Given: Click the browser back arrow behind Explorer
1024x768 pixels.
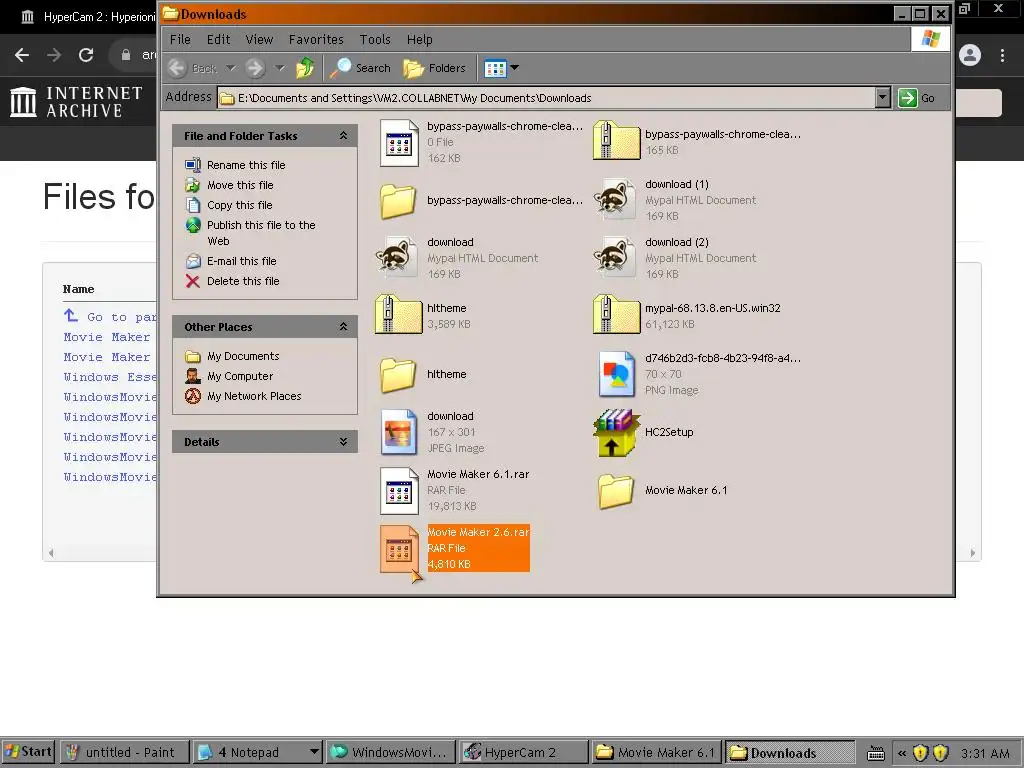Looking at the screenshot, I should click(22, 55).
